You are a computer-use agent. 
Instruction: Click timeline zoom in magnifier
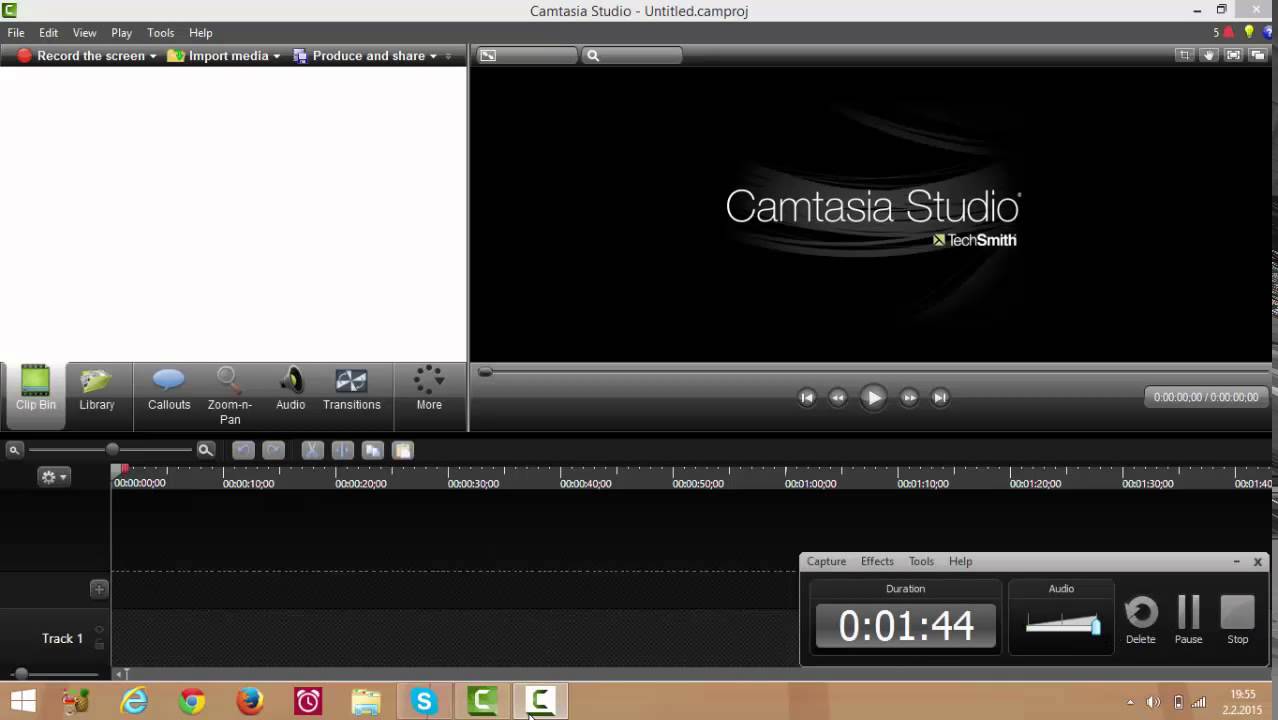tap(205, 450)
